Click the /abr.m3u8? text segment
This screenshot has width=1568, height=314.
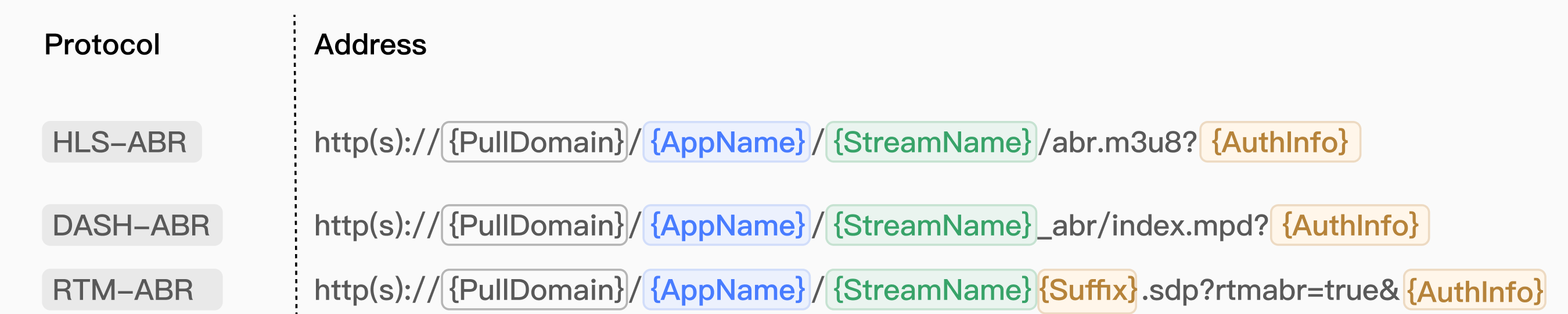click(1118, 142)
